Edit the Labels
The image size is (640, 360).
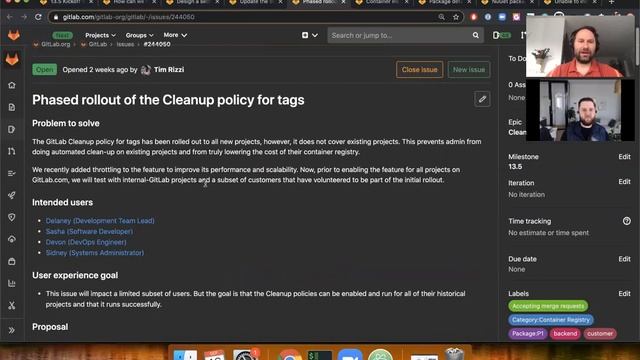point(624,293)
